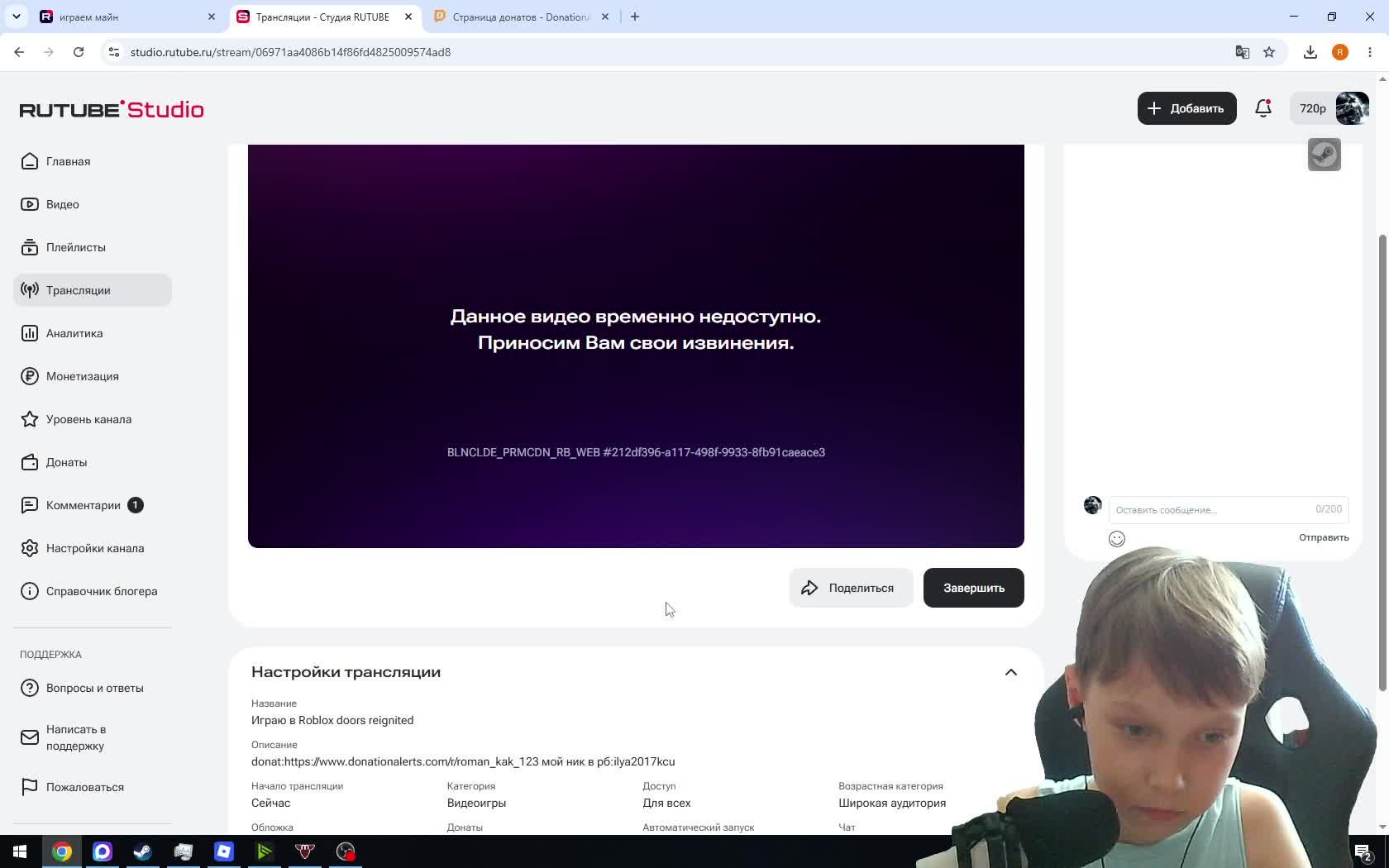Click Завершить to end the stream
The width and height of the screenshot is (1389, 868).
pos(974,588)
